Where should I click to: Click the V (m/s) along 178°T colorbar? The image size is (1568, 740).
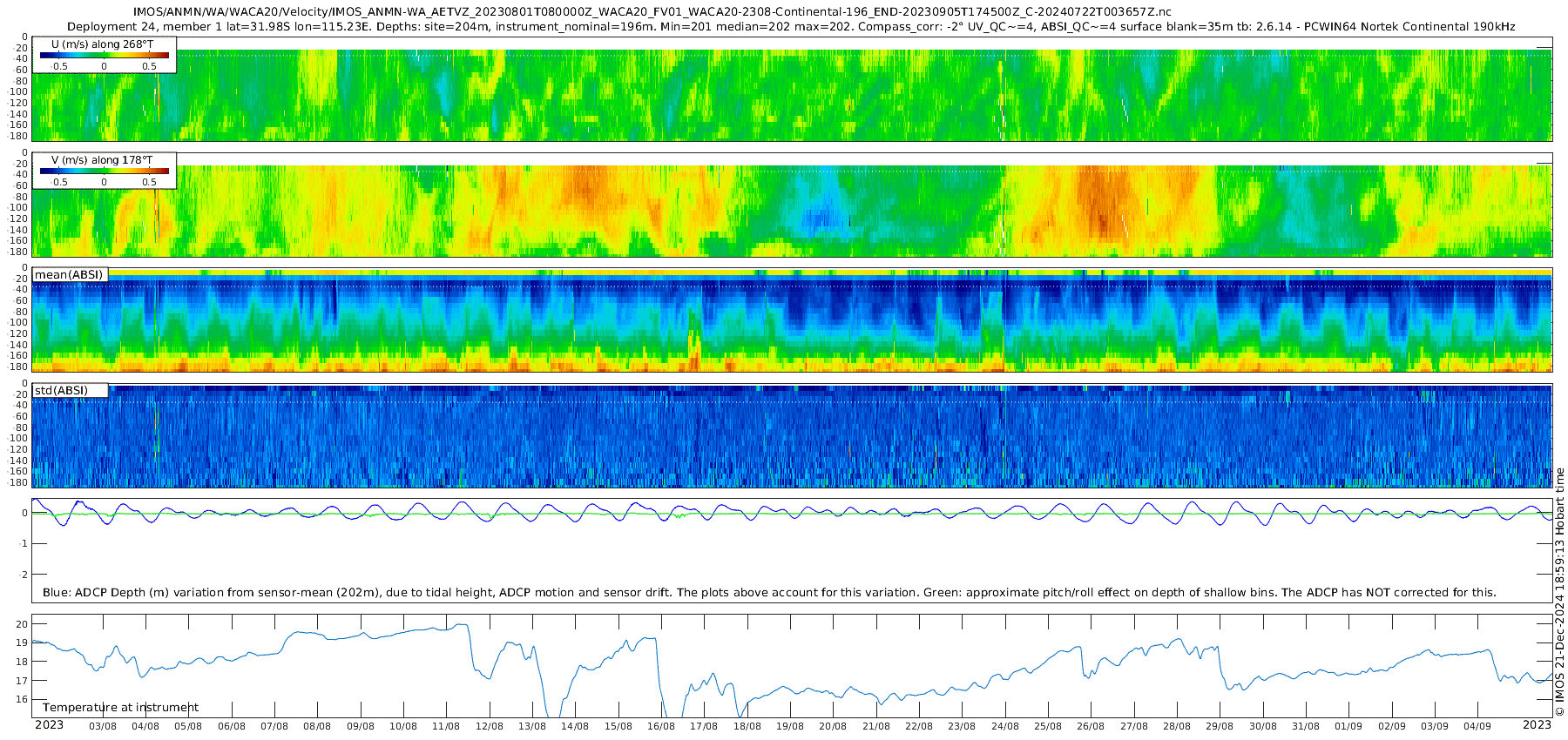pos(104,171)
